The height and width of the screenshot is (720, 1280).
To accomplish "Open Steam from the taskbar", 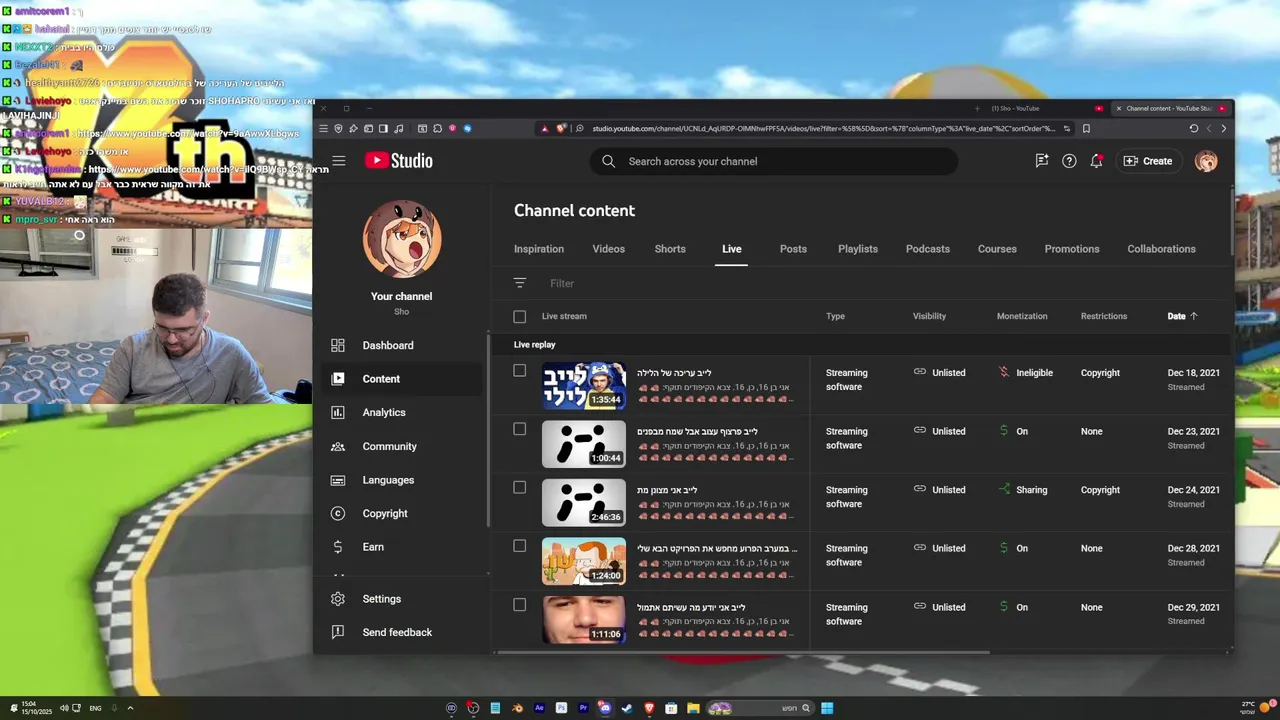I will tap(627, 708).
